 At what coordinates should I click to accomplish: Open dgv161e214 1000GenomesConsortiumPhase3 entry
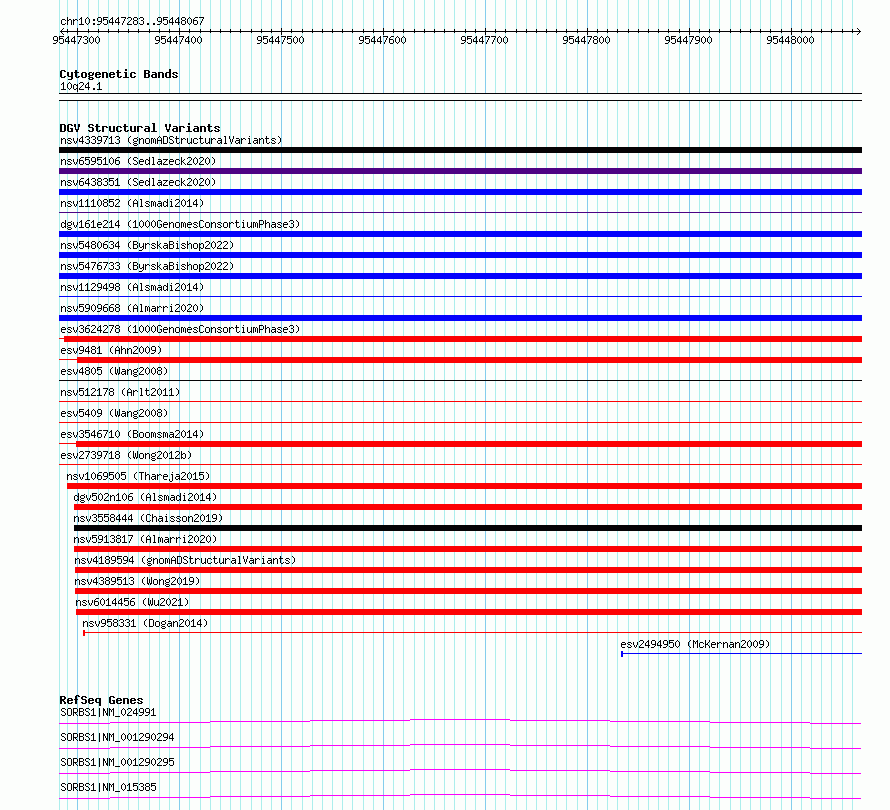point(180,224)
